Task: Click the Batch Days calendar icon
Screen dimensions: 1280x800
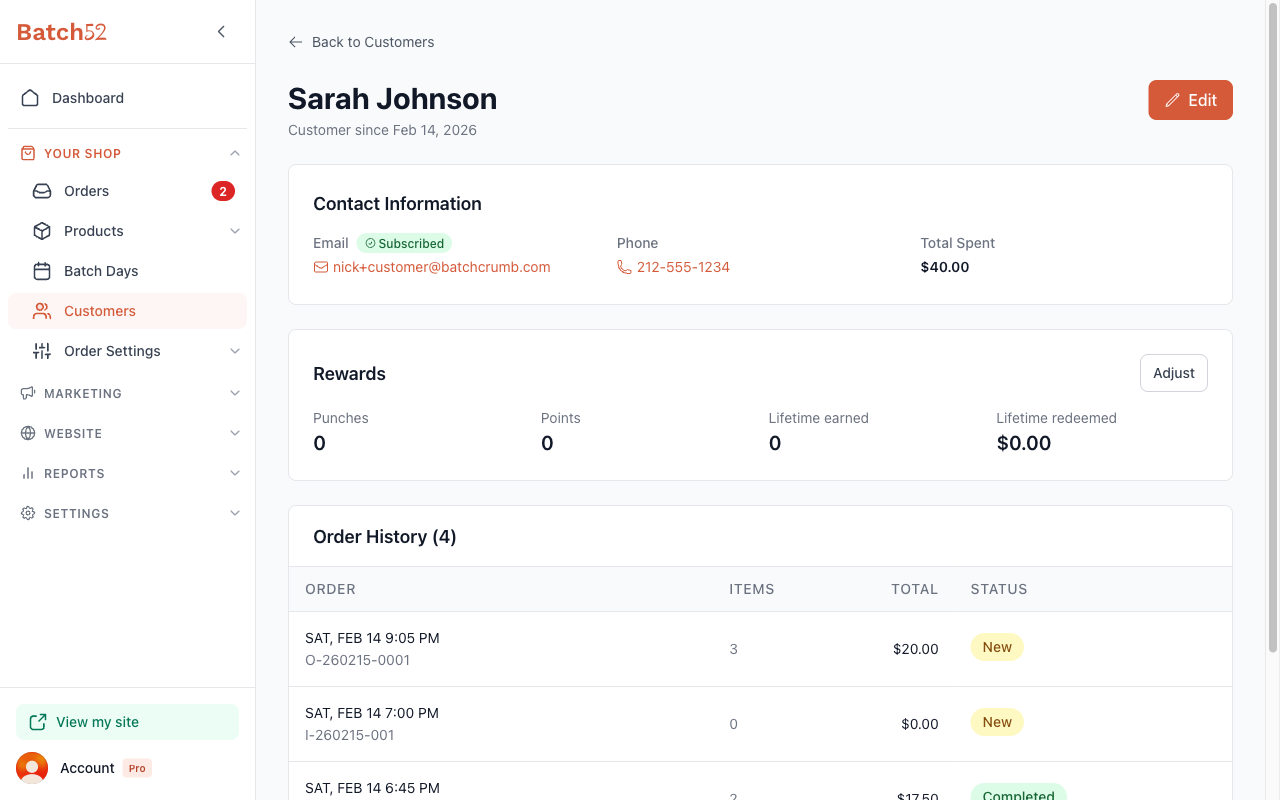Action: [x=42, y=271]
